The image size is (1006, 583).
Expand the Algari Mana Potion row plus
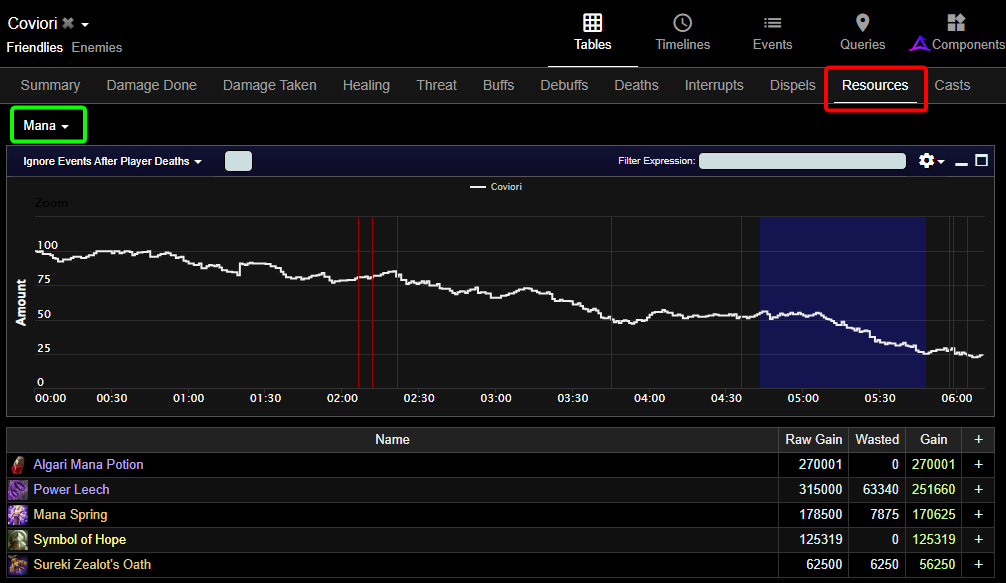[978, 464]
